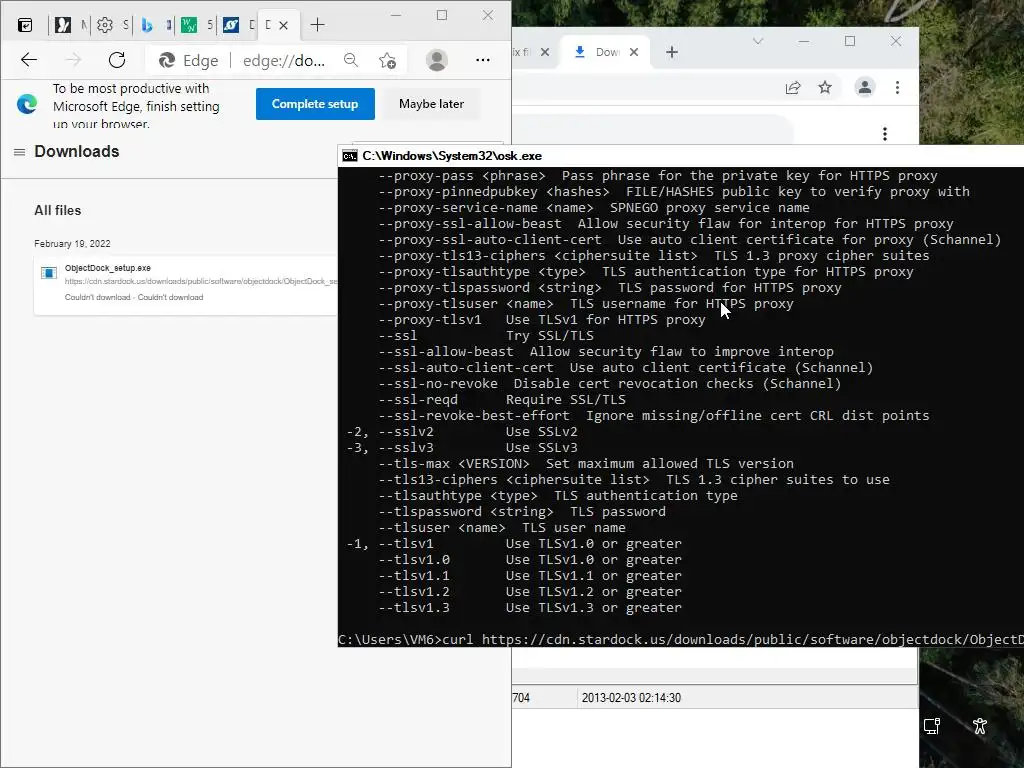Click the edge://do... address field
The image size is (1024, 768).
tap(283, 61)
